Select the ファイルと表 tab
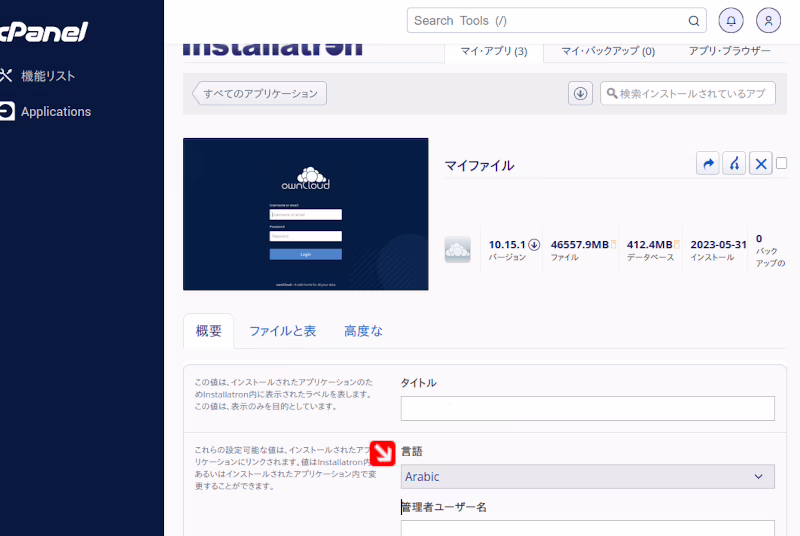800x536 pixels. pos(282,331)
